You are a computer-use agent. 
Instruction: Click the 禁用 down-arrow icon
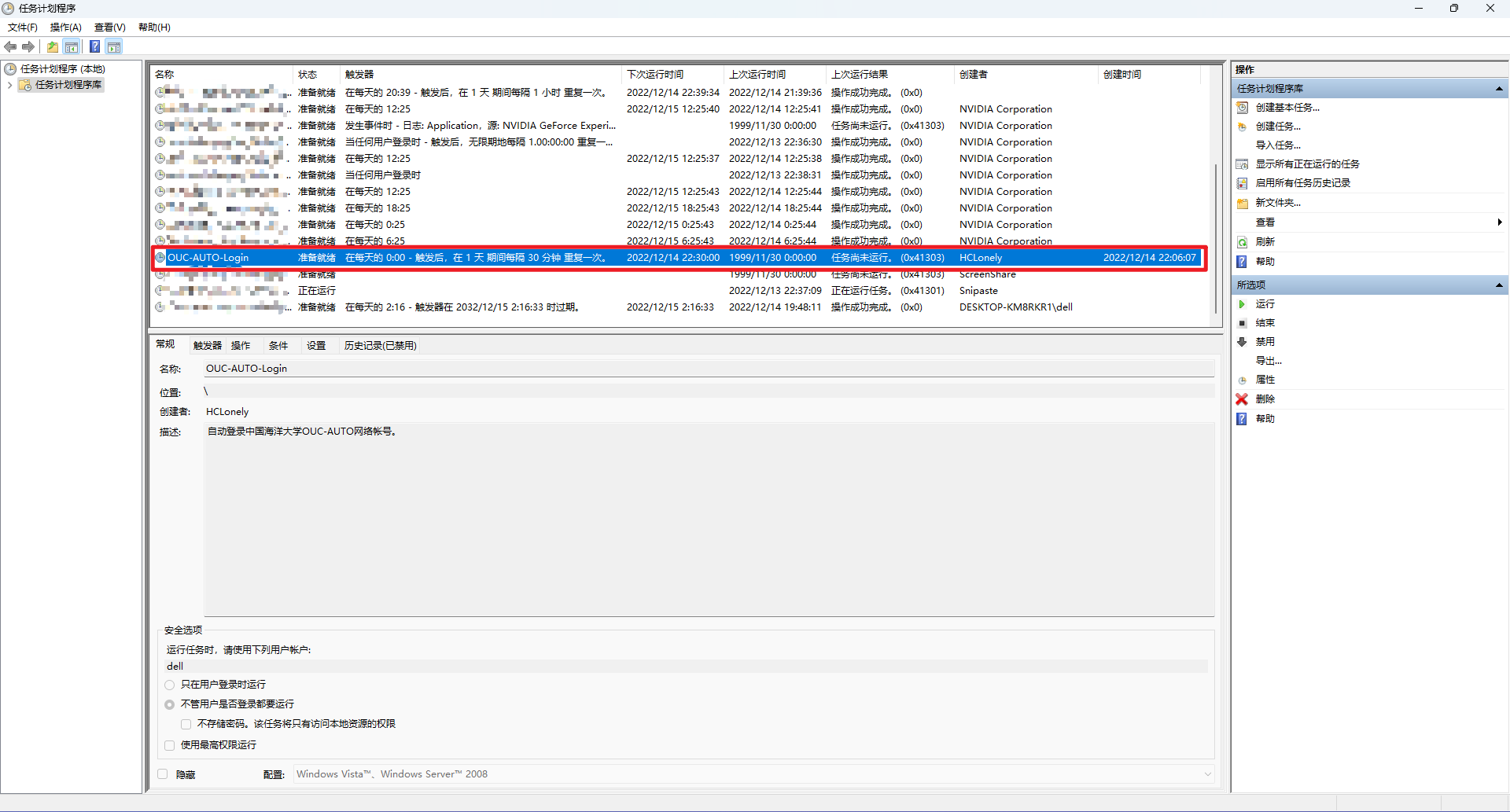point(1243,342)
